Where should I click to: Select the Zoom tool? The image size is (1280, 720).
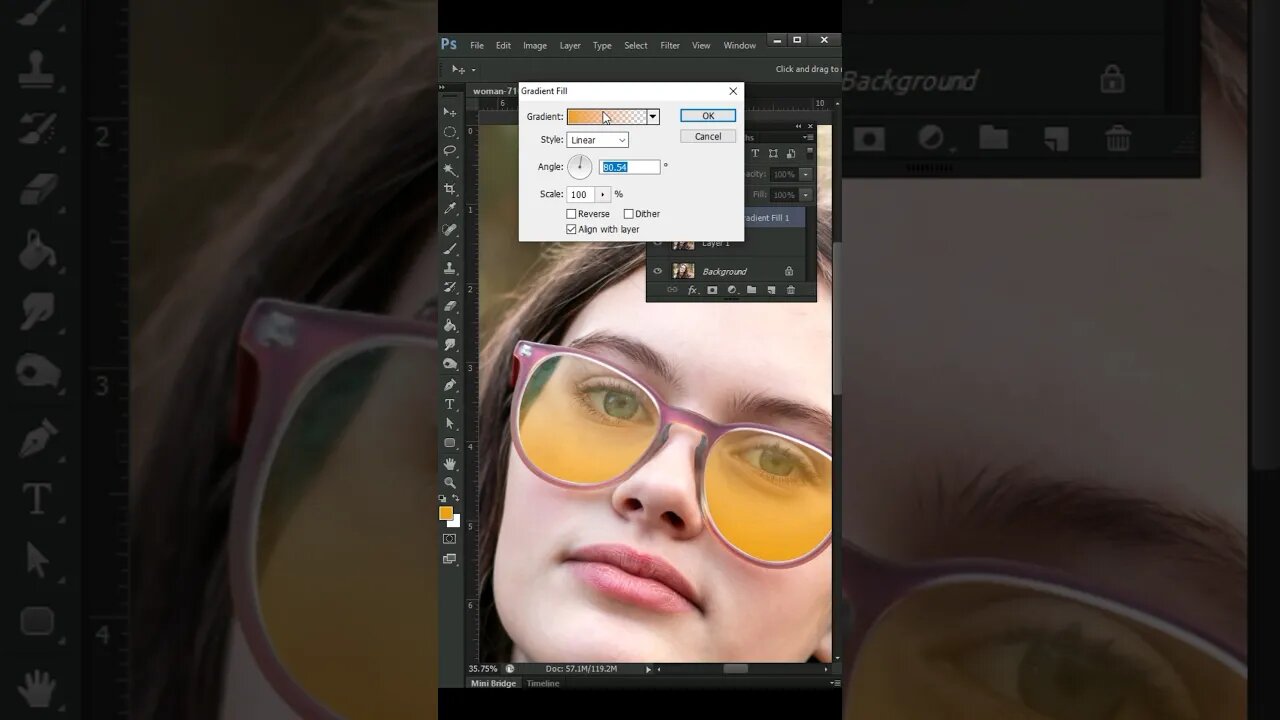click(450, 482)
